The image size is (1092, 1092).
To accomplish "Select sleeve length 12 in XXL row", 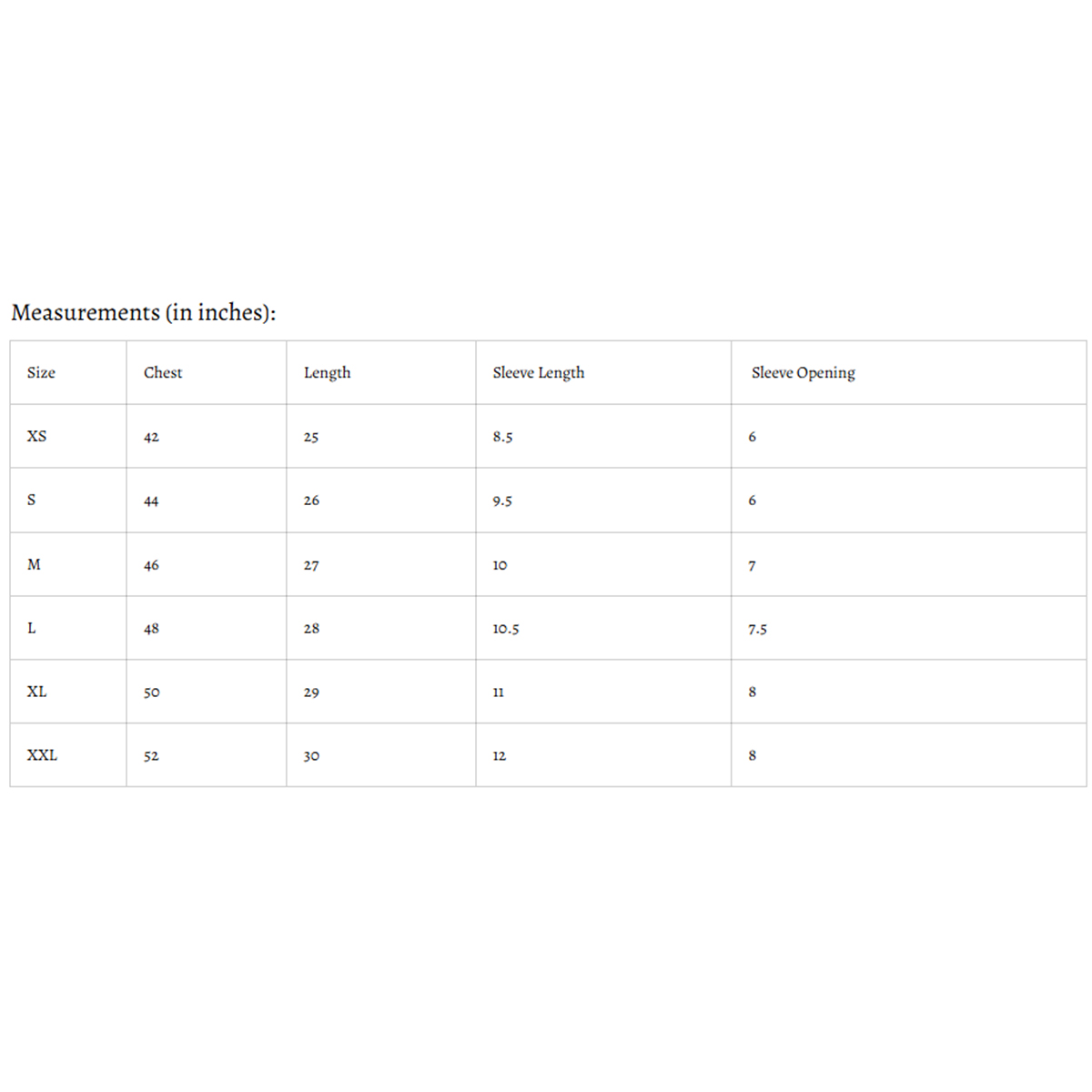I will 500,756.
